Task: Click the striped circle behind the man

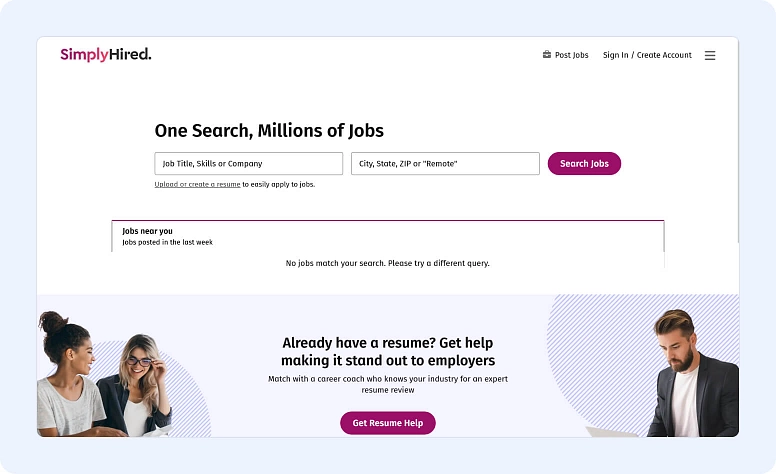Action: [600, 340]
